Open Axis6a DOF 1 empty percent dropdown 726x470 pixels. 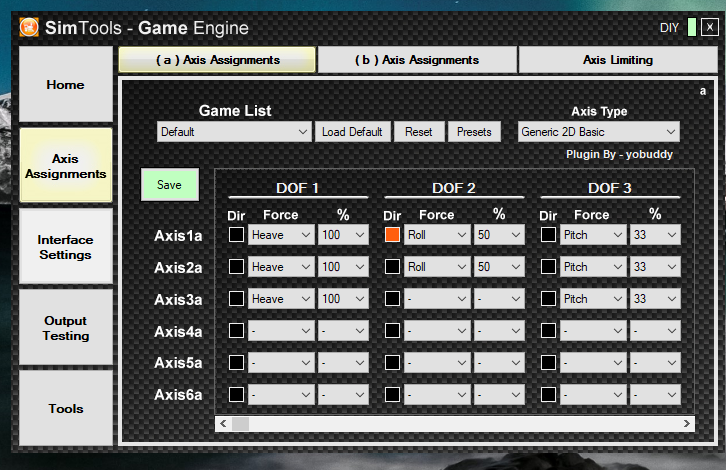click(343, 395)
